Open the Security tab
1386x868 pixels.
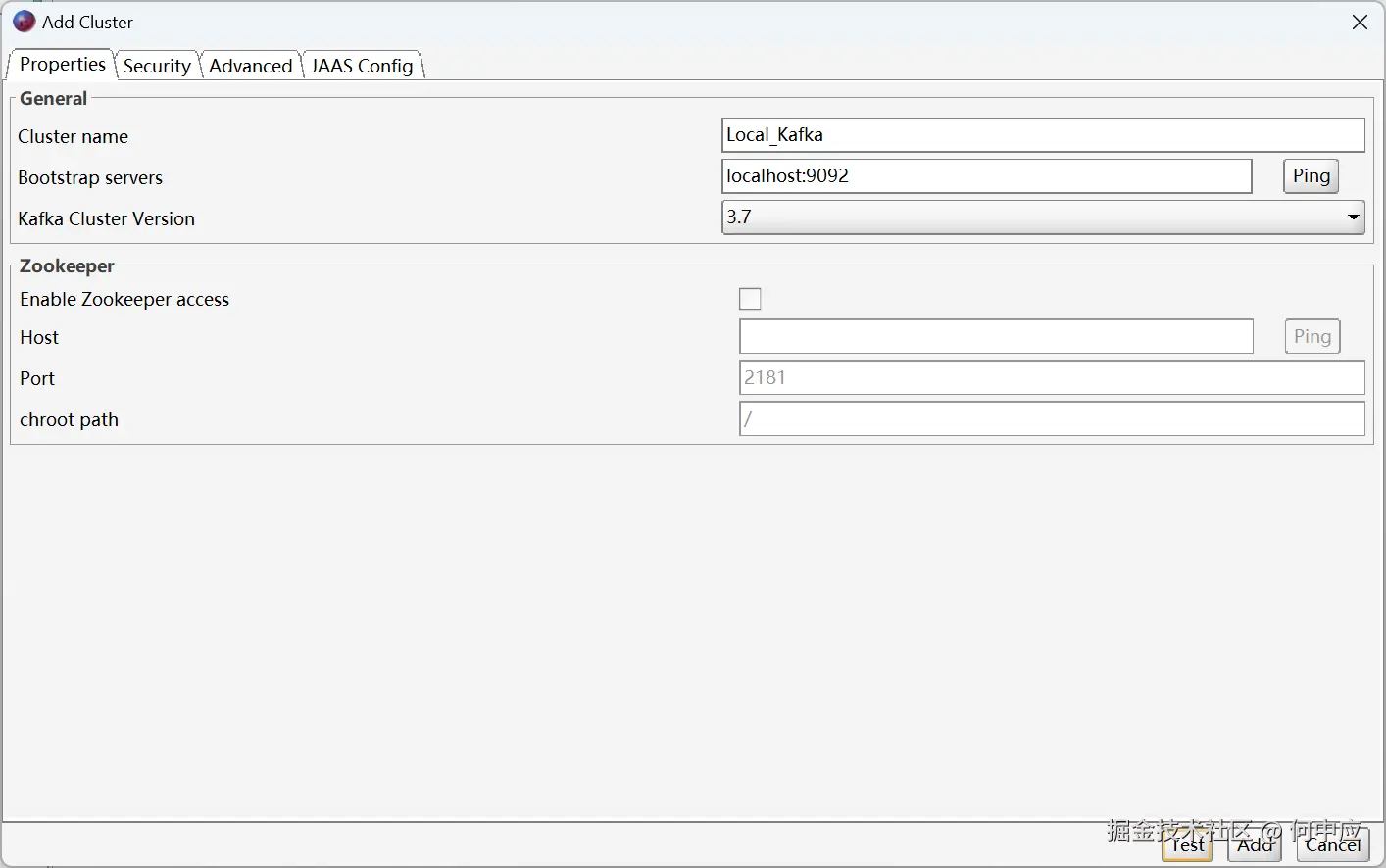pyautogui.click(x=157, y=66)
